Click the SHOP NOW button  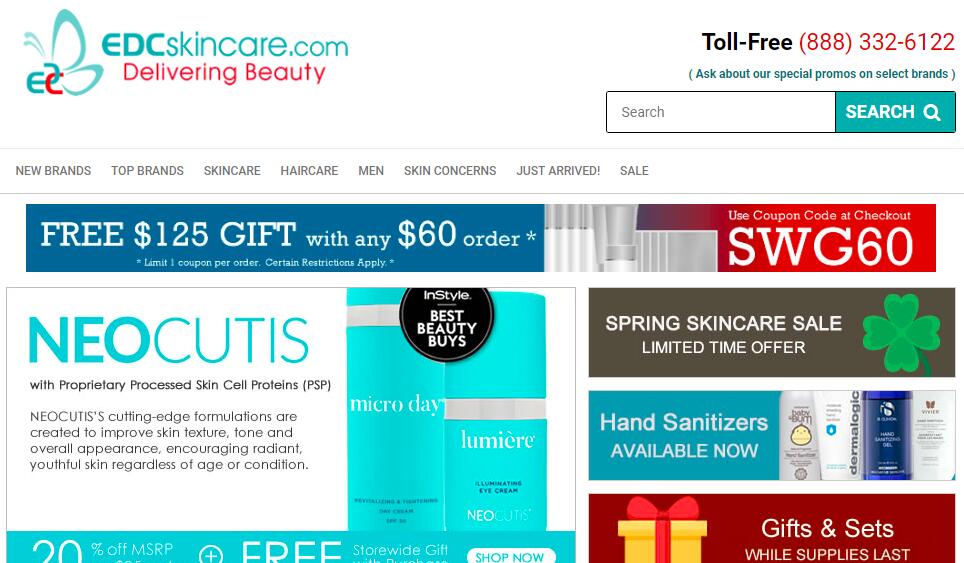click(x=510, y=556)
